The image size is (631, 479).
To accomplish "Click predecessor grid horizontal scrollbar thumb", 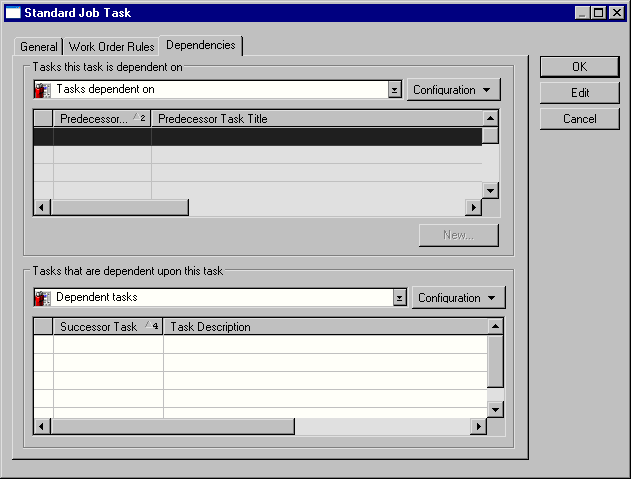I will pos(120,207).
